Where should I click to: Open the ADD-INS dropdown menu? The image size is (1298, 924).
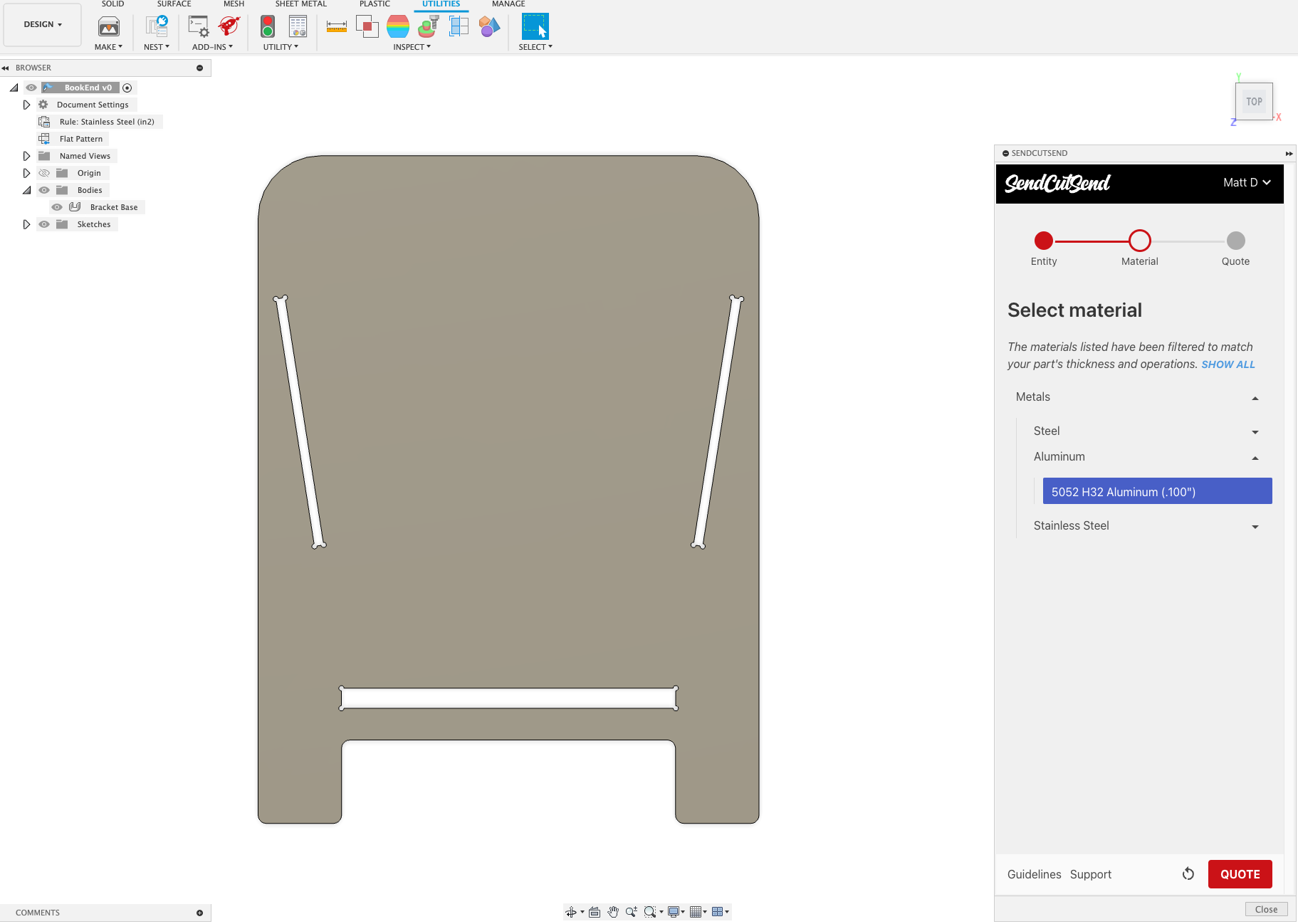coord(212,47)
